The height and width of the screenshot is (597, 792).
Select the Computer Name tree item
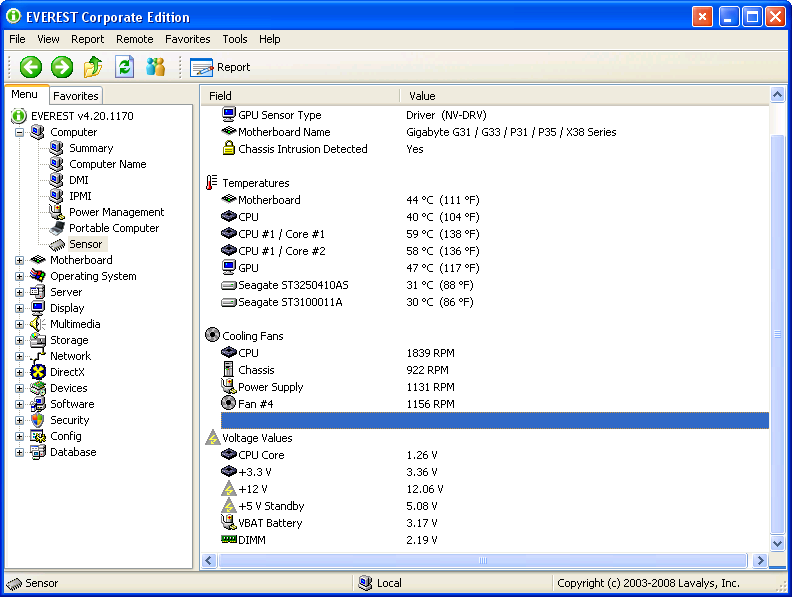pyautogui.click(x=108, y=164)
